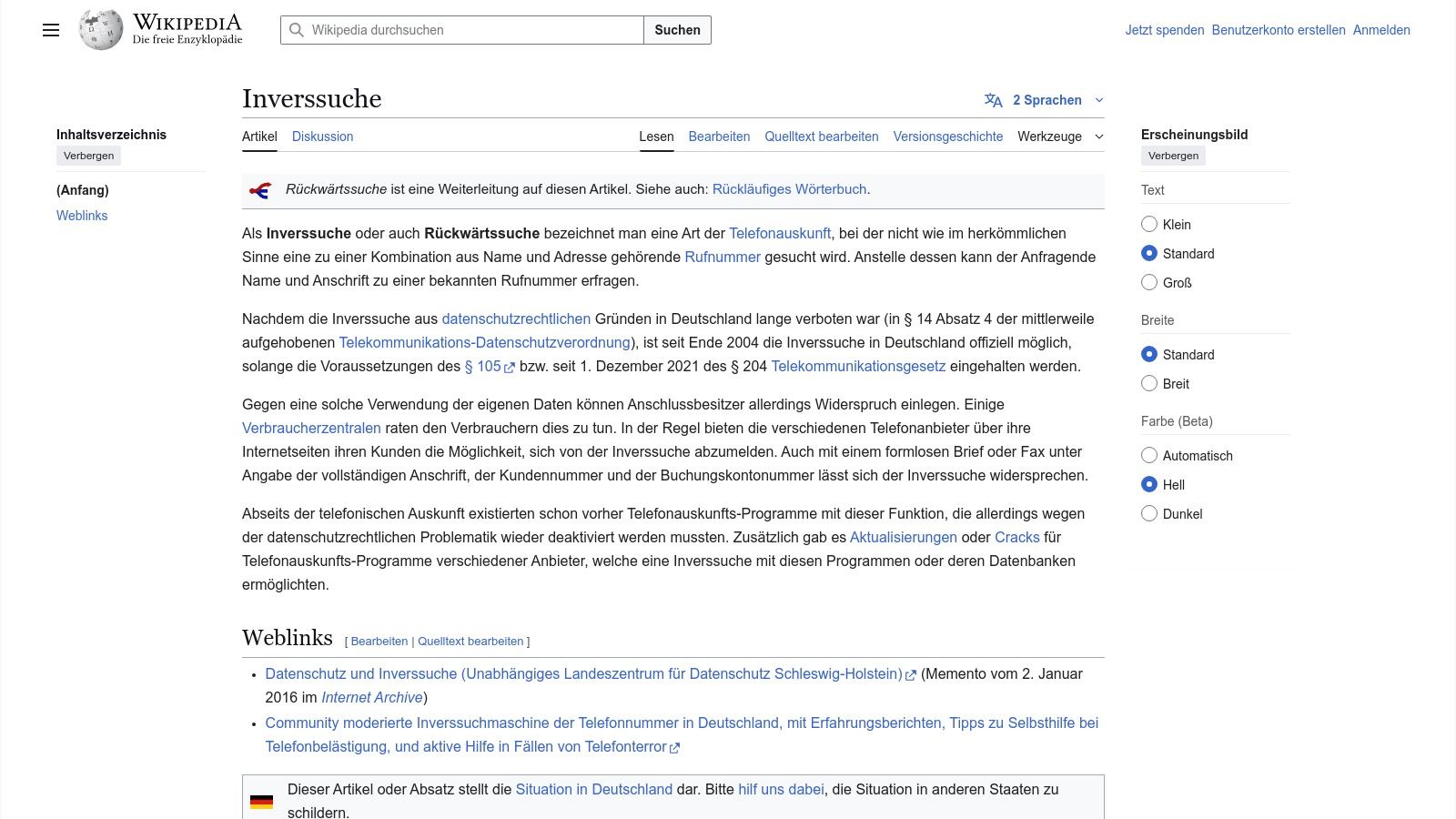Viewport: 1456px width, 819px height.
Task: Click the Inverssuche page heading
Action: pyautogui.click(x=312, y=98)
